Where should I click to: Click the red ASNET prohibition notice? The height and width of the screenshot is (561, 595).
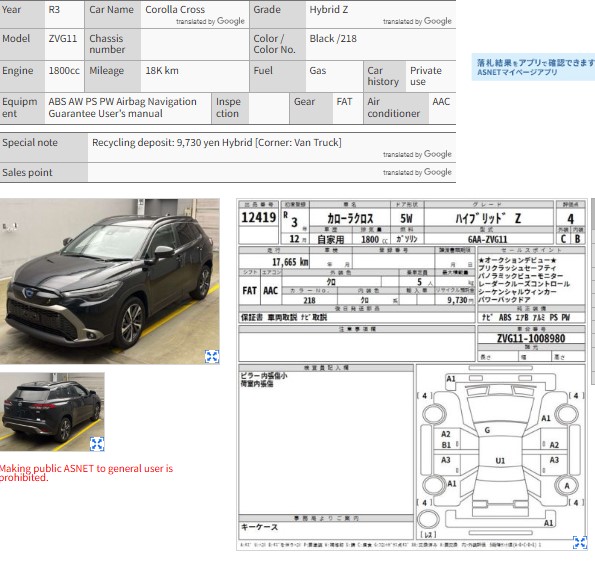click(x=86, y=473)
